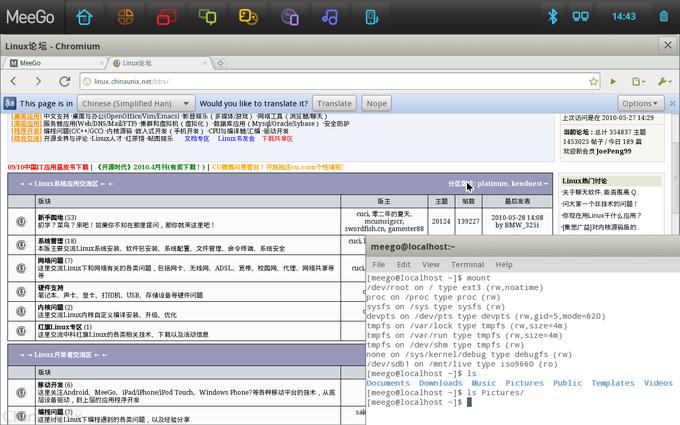Switch to the MeeGo tab
Image resolution: width=680 pixels, height=425 pixels.
(54, 63)
